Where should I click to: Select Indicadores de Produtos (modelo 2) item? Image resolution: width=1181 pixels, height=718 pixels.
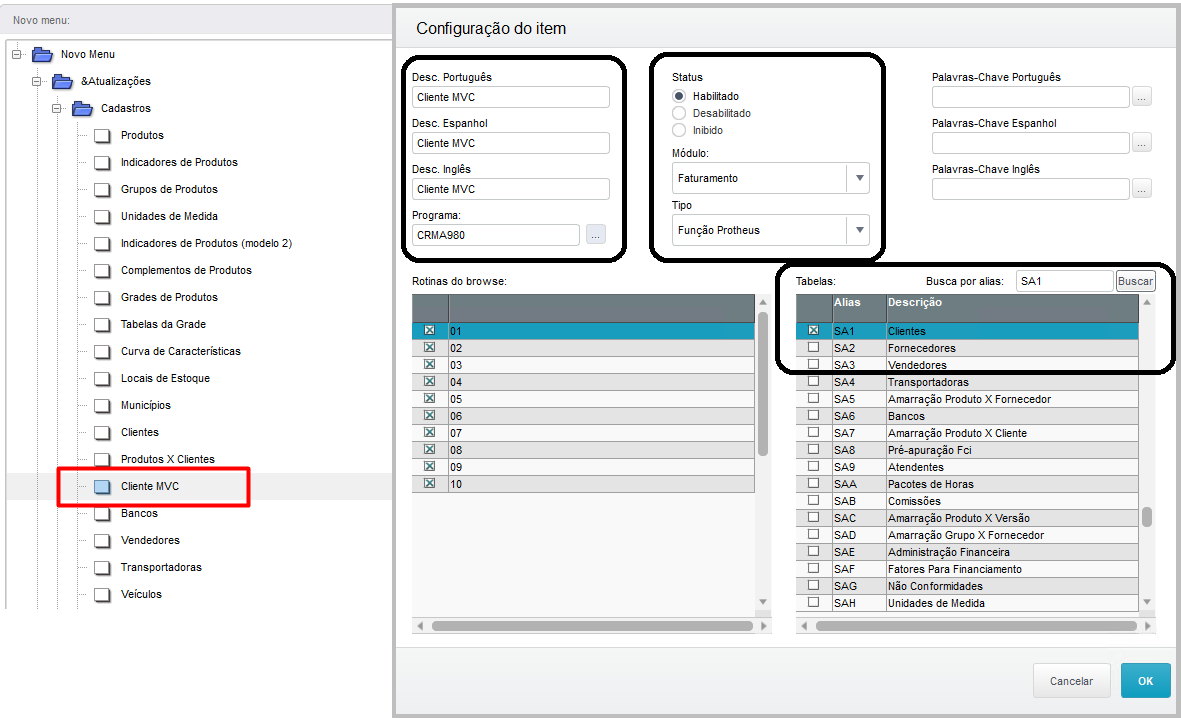pyautogui.click(x=206, y=243)
